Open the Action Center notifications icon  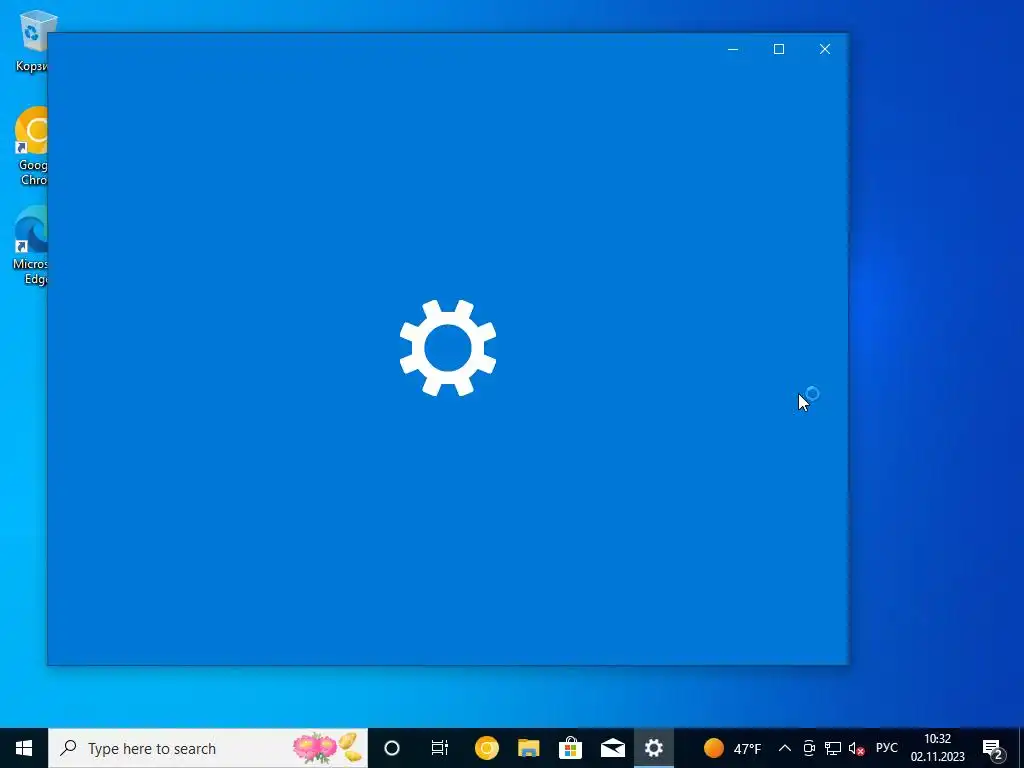[x=992, y=748]
